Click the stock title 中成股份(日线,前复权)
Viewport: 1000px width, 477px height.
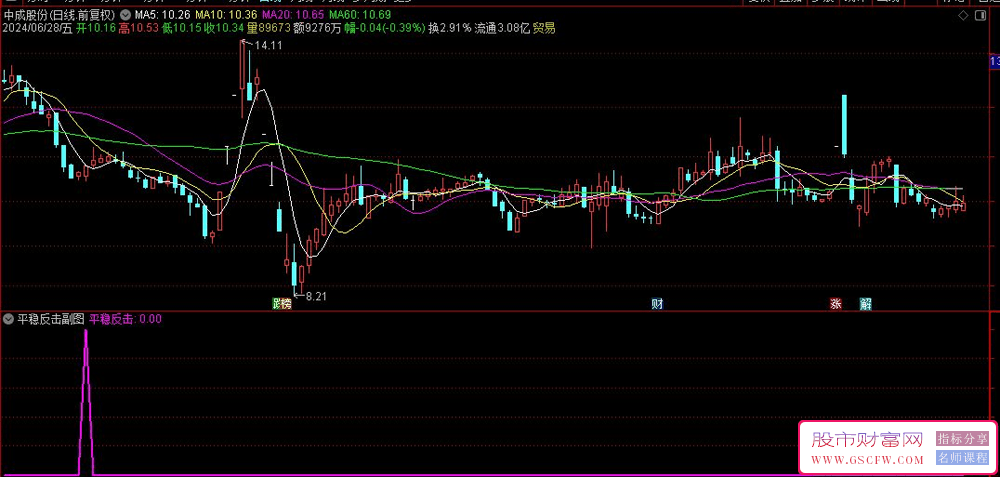pyautogui.click(x=60, y=15)
